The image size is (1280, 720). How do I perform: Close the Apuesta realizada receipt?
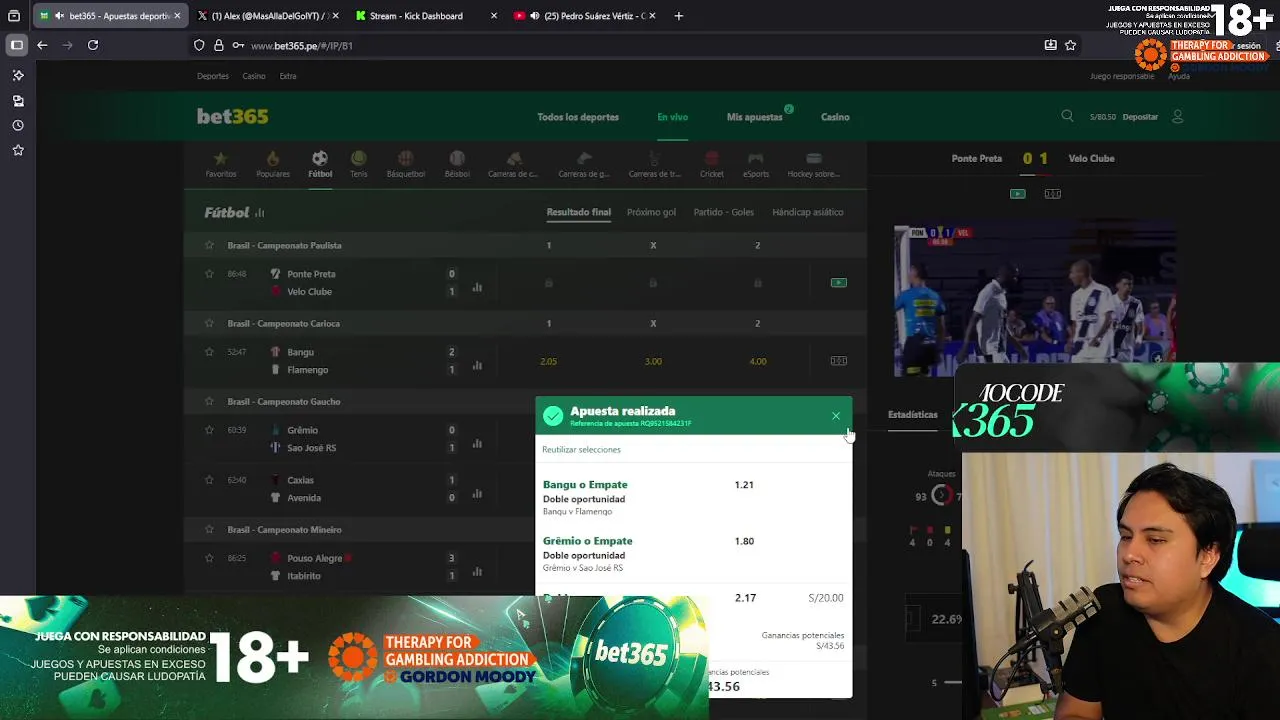tap(836, 416)
